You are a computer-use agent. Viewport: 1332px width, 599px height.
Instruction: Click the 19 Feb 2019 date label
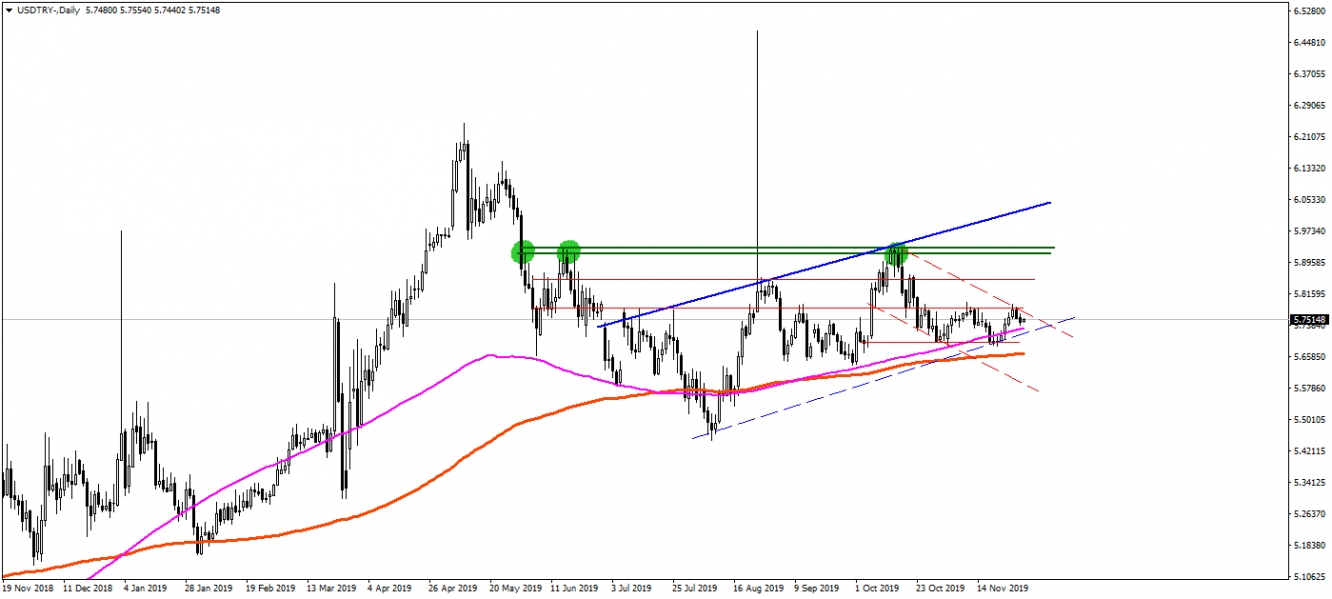(x=272, y=589)
